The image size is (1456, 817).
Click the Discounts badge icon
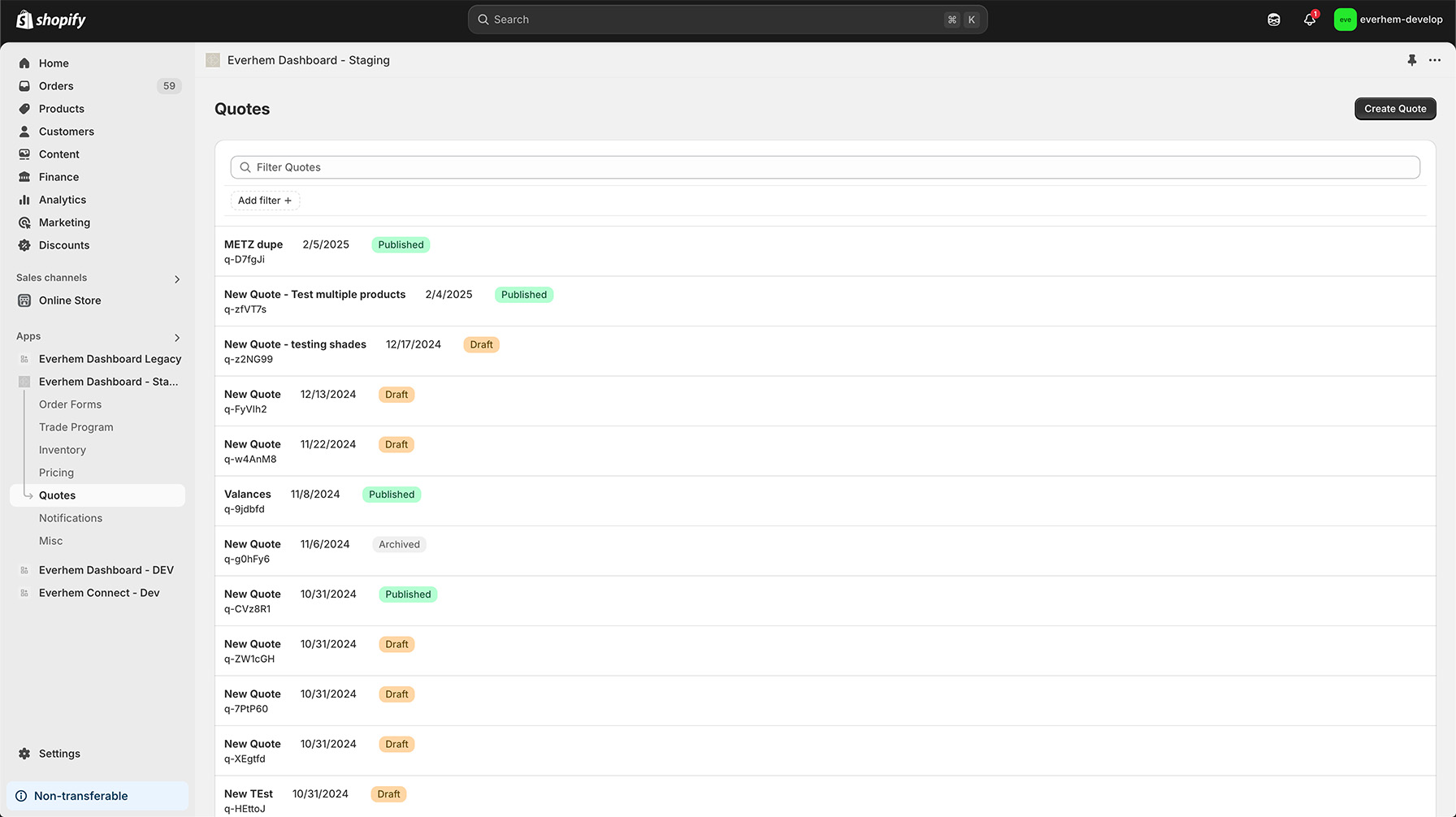[x=24, y=245]
